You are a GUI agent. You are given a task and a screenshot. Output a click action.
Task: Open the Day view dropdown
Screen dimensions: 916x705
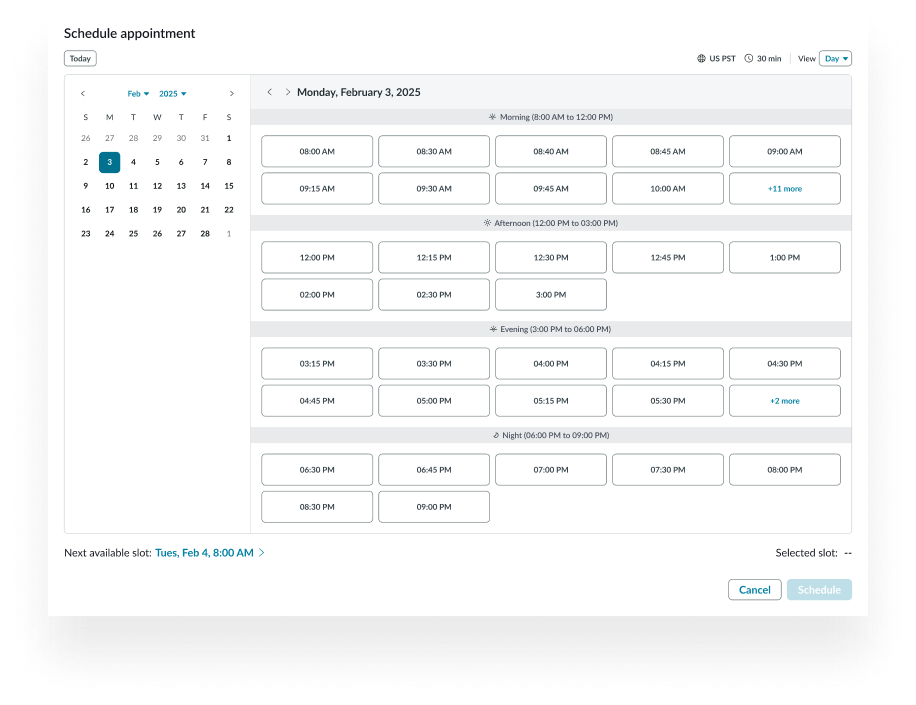tap(835, 58)
